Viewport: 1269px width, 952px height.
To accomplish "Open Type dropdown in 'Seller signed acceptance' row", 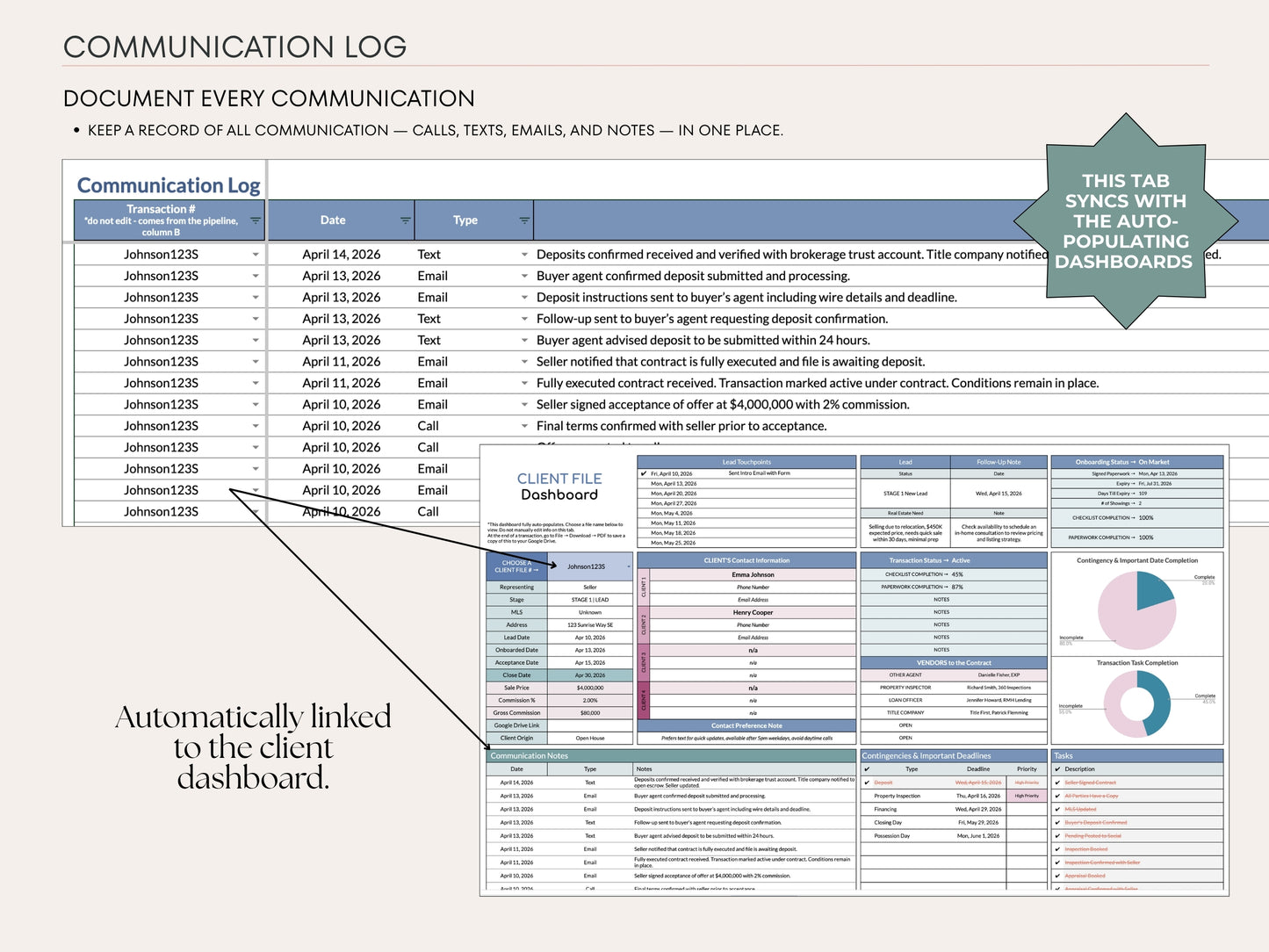I will point(524,405).
